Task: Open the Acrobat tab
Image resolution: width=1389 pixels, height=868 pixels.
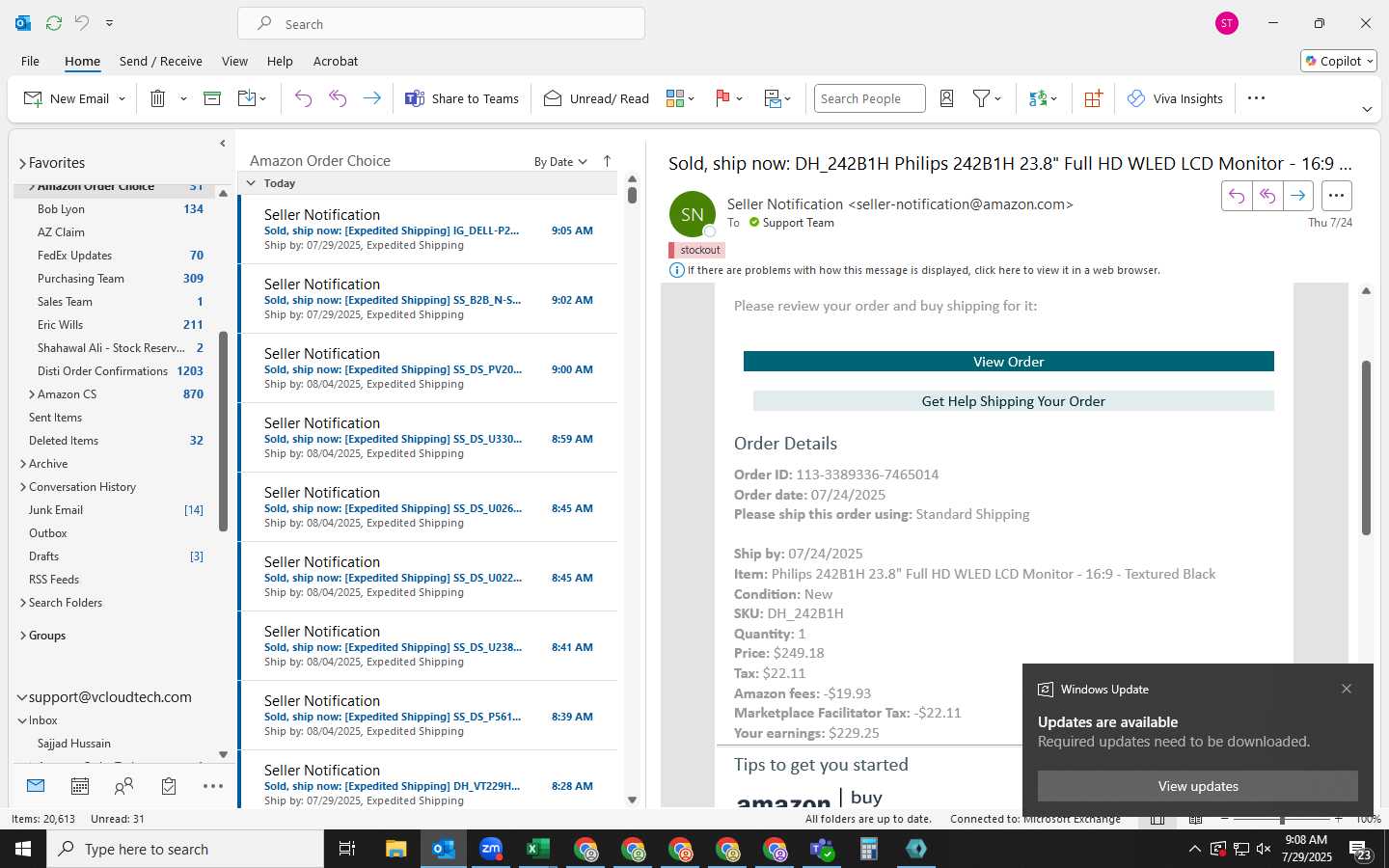Action: click(x=336, y=61)
